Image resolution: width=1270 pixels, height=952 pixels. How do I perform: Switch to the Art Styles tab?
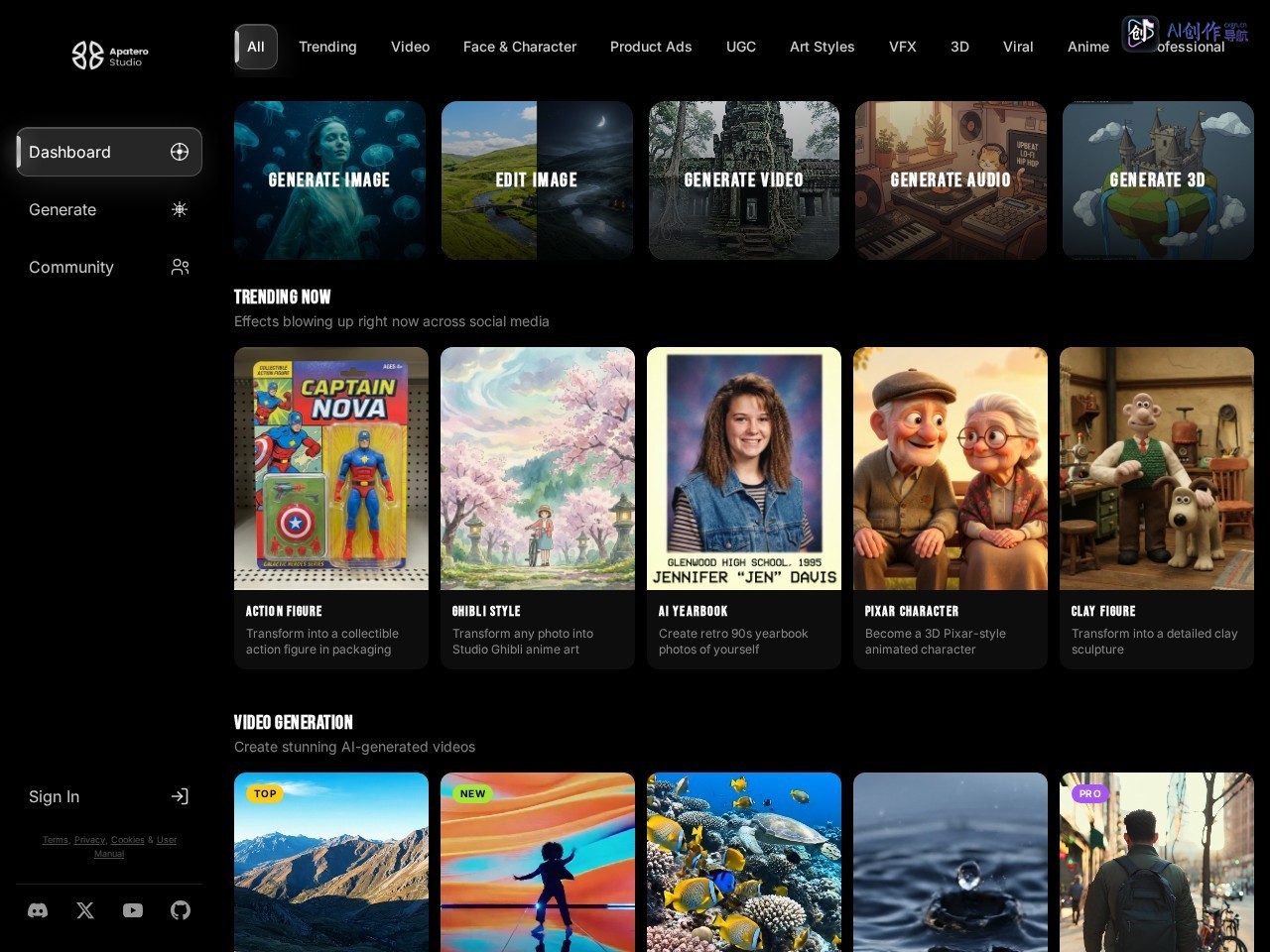pyautogui.click(x=822, y=47)
